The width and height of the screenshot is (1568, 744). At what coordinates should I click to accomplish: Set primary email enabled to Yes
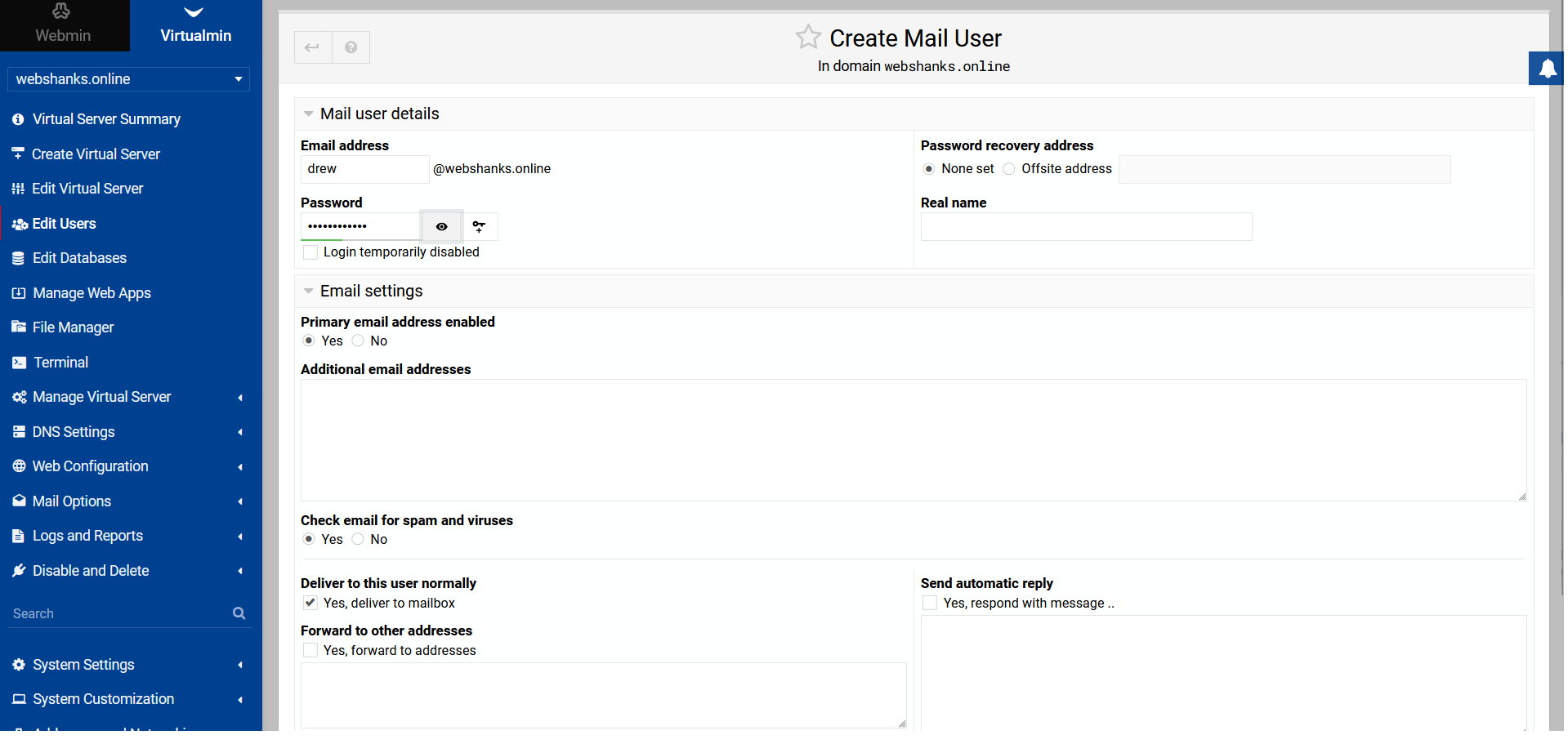point(309,341)
